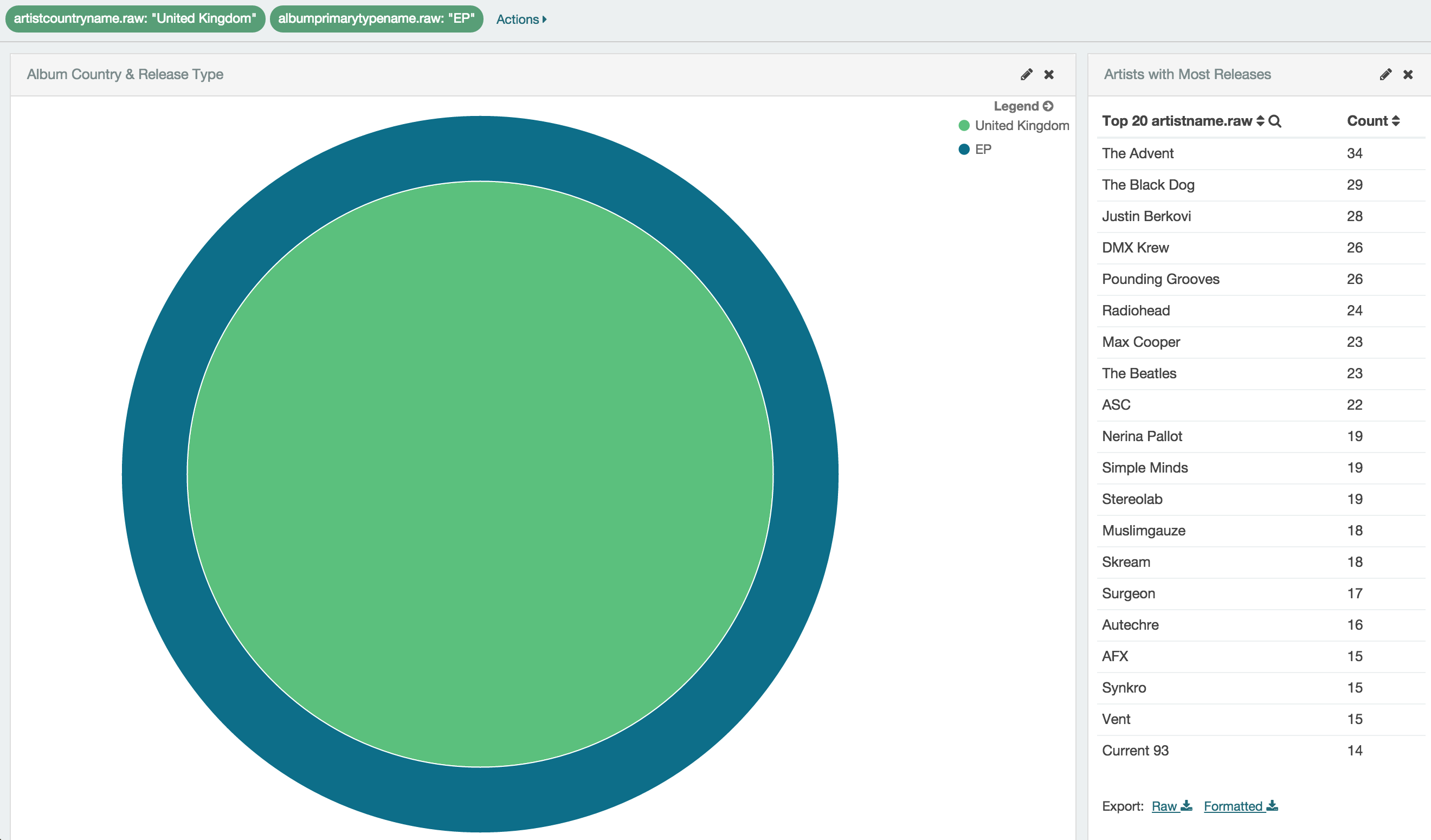Select Max Cooper artist row
The height and width of the screenshot is (840, 1431).
pos(1261,343)
